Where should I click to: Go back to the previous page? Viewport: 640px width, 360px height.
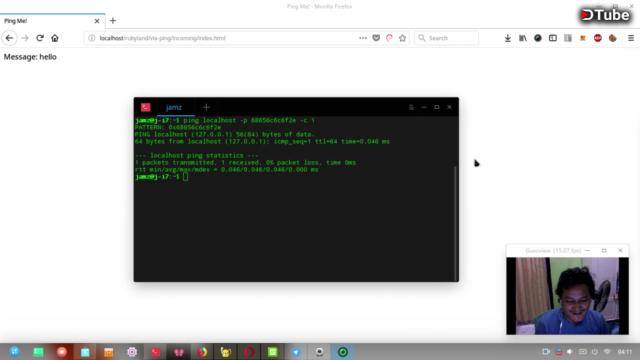(x=9, y=38)
